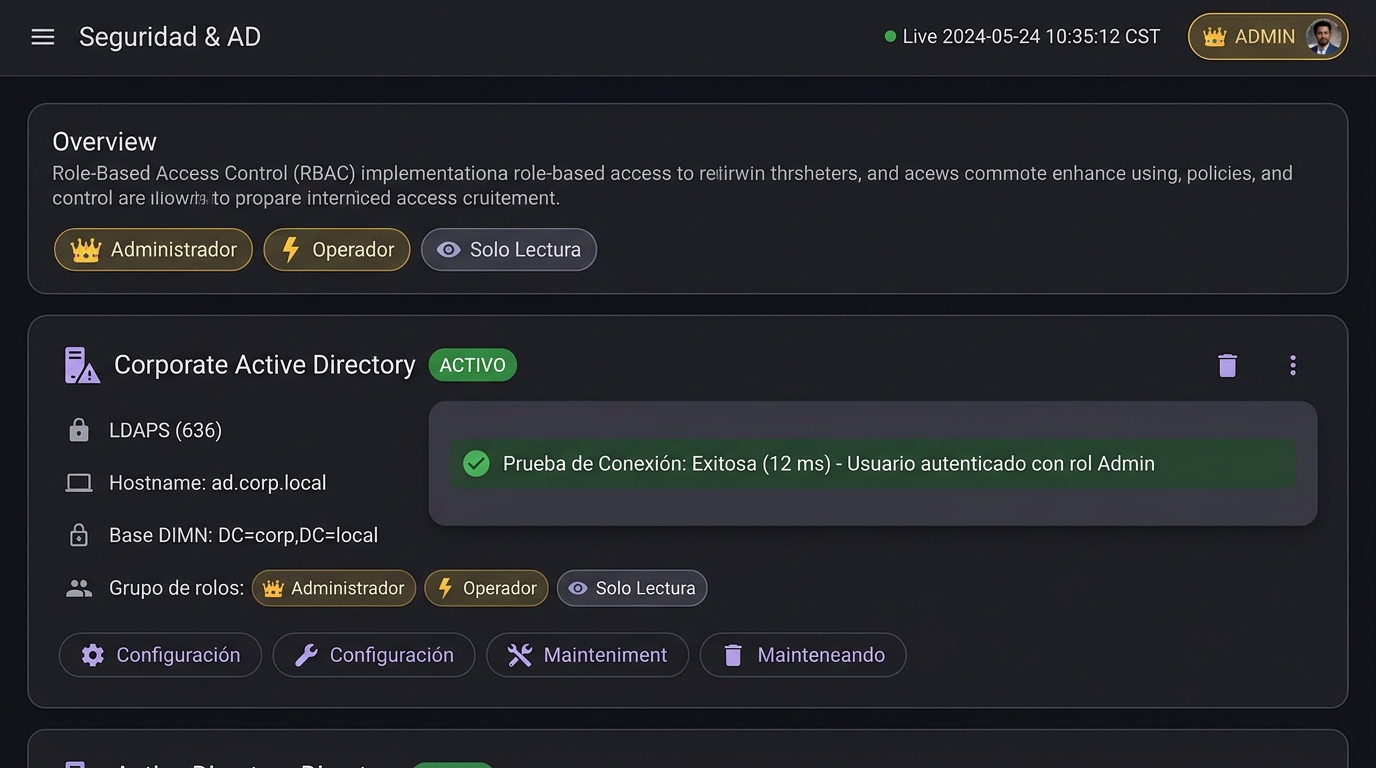Select the Solo Lectura chip in the Overview card
The height and width of the screenshot is (768, 1376).
click(509, 250)
